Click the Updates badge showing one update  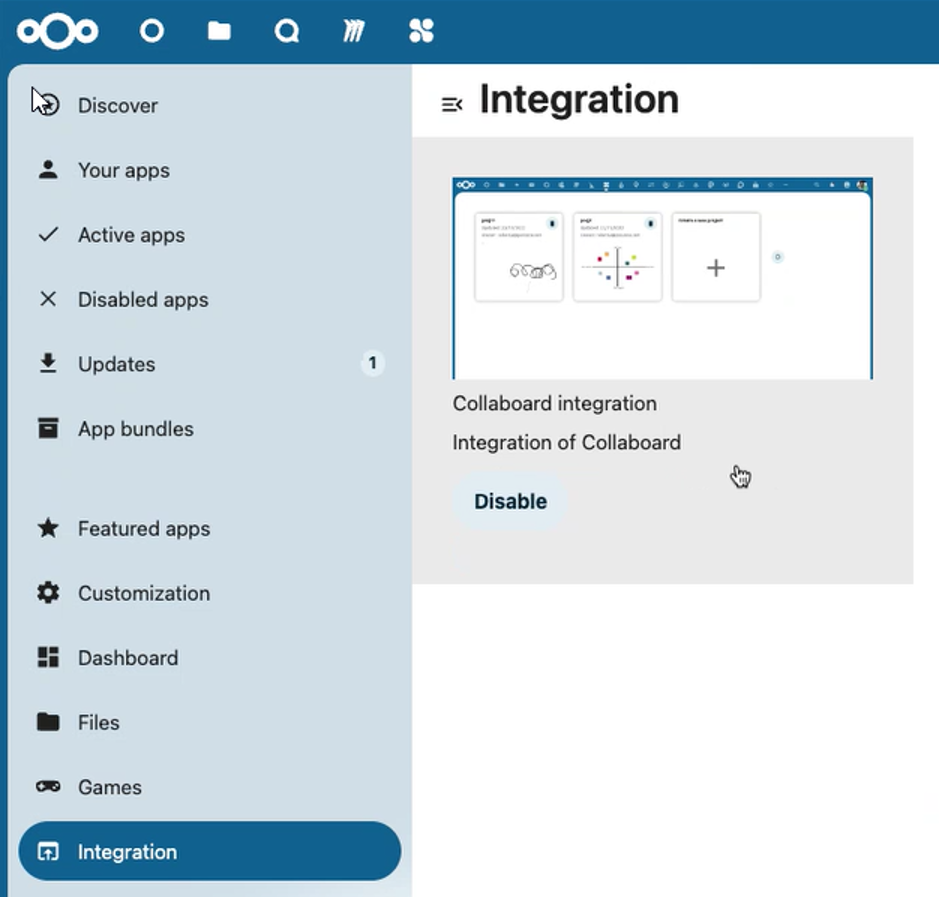372,363
